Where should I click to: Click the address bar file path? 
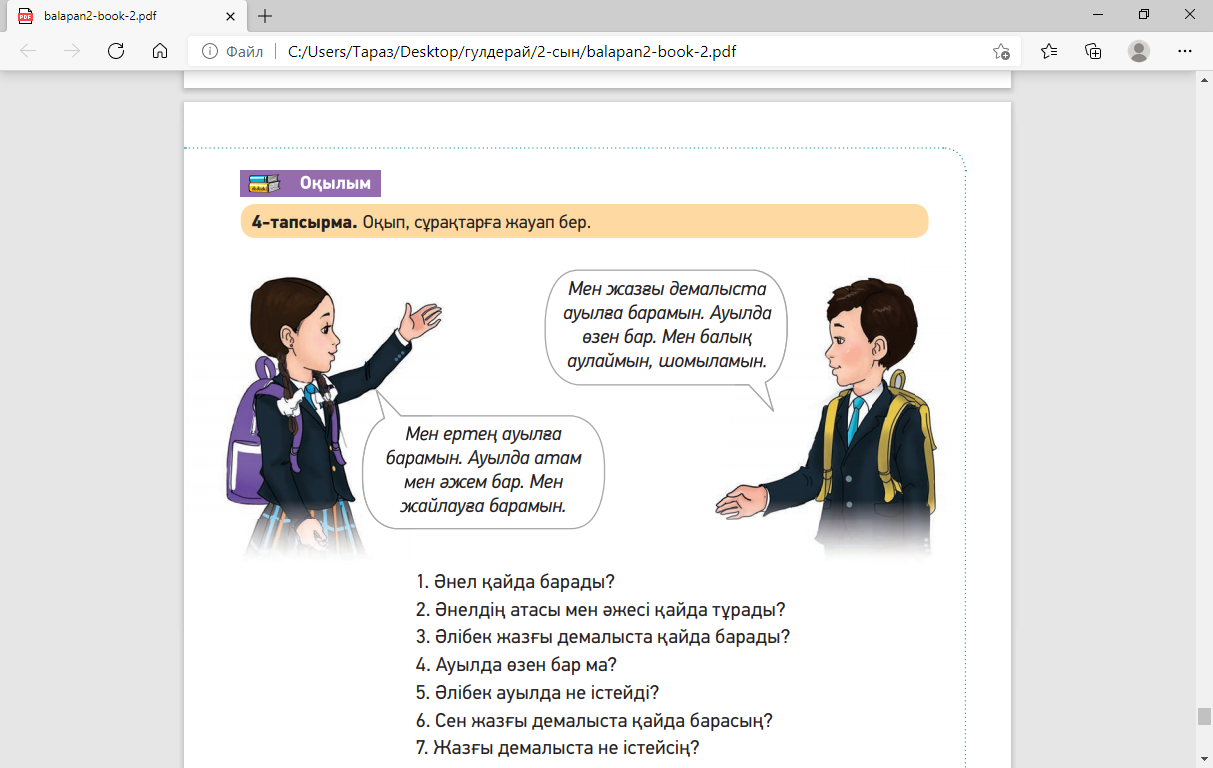[511, 51]
